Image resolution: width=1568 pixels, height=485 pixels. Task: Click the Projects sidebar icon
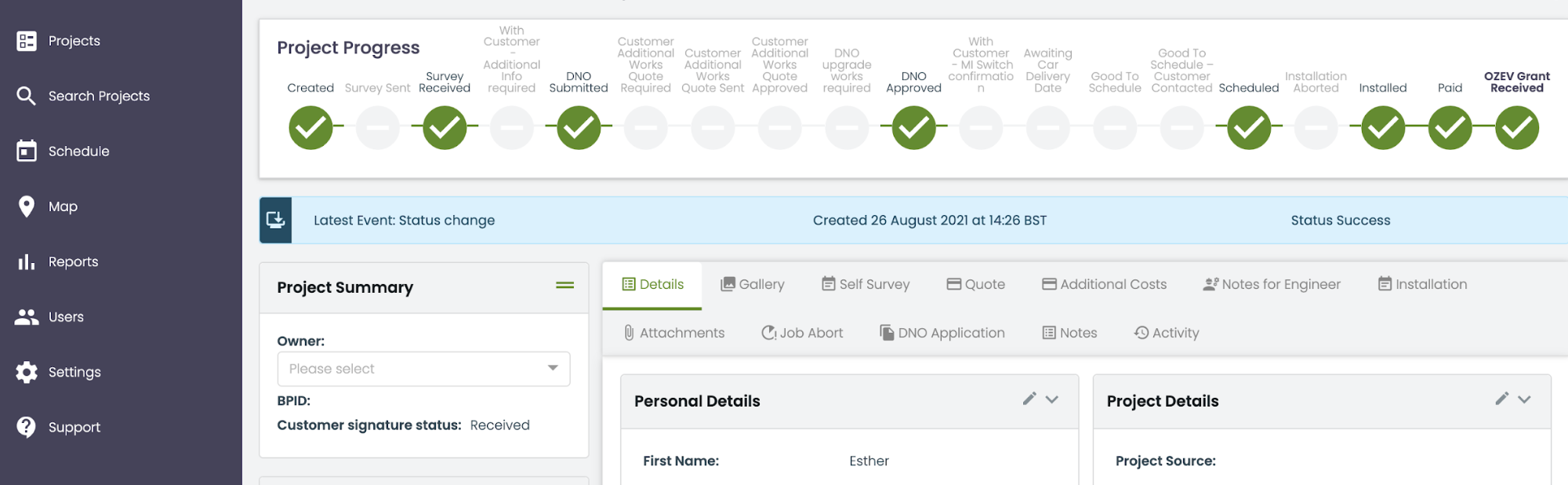pos(27,41)
